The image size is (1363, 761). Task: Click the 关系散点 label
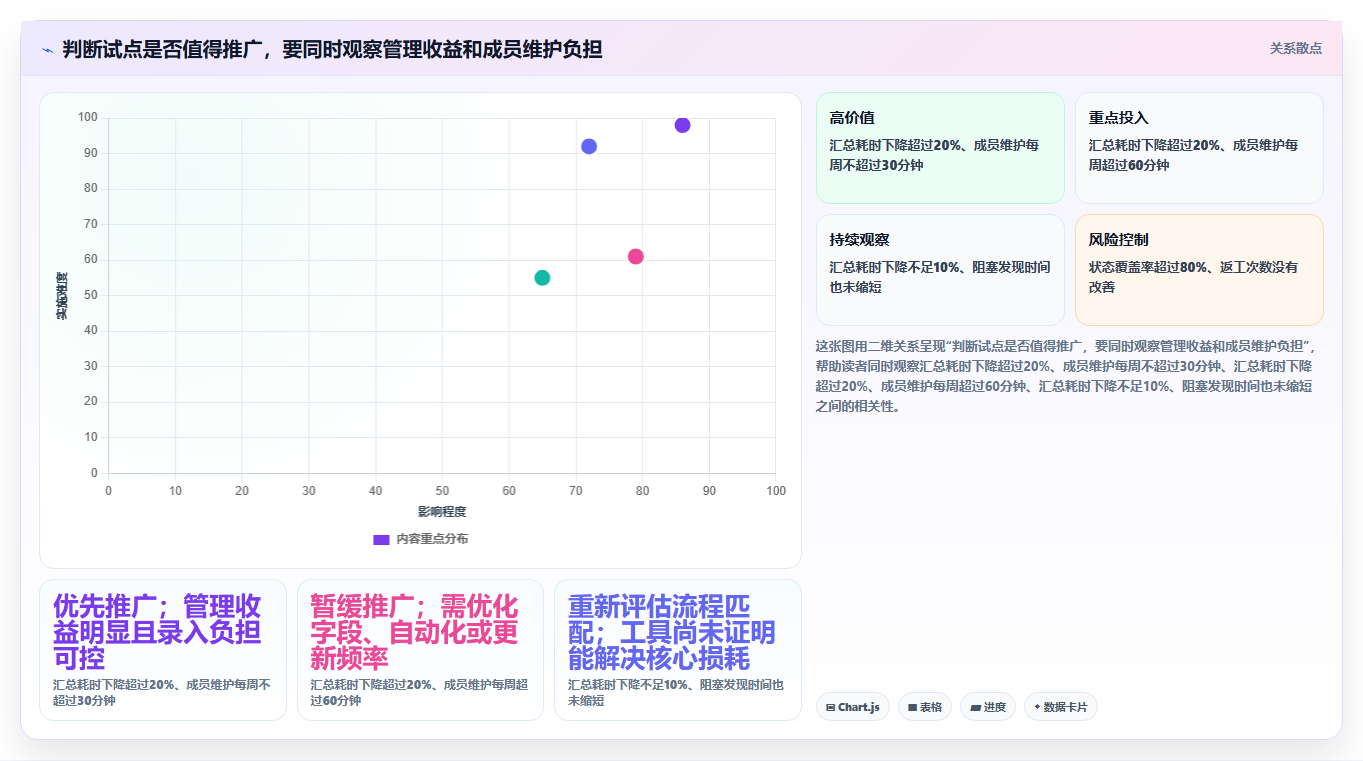[x=1296, y=48]
